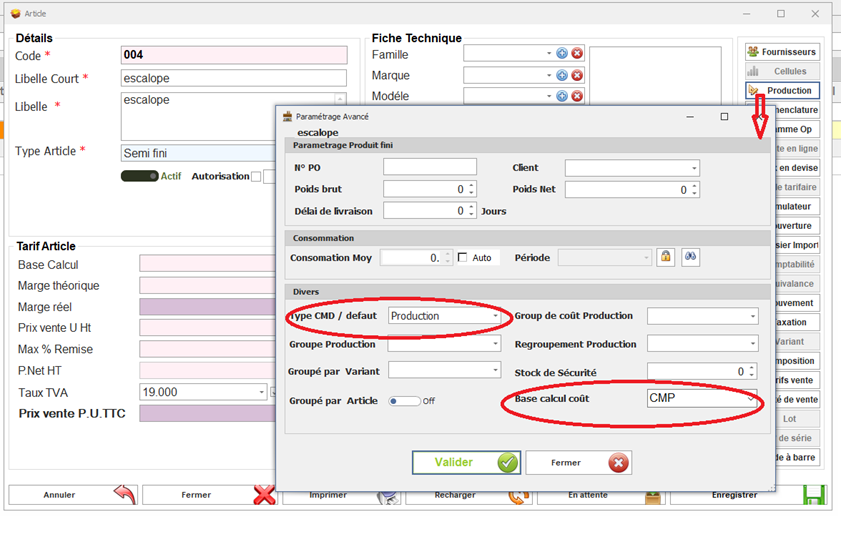Click Fermer in the Paramétrage Avancé dialog

(x=578, y=463)
